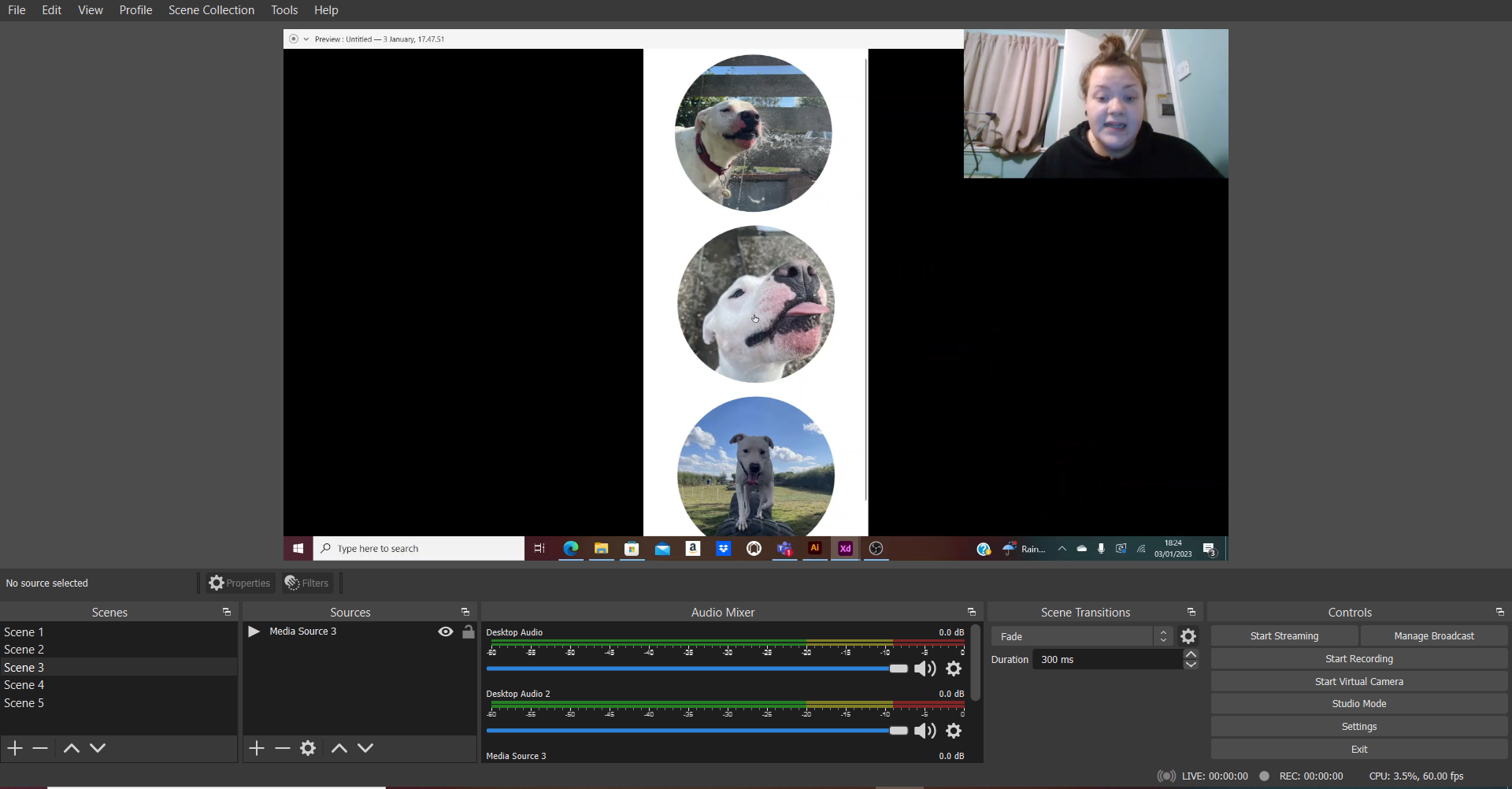1512x789 pixels.
Task: Hide Media Source 3 with eye icon
Action: click(446, 632)
